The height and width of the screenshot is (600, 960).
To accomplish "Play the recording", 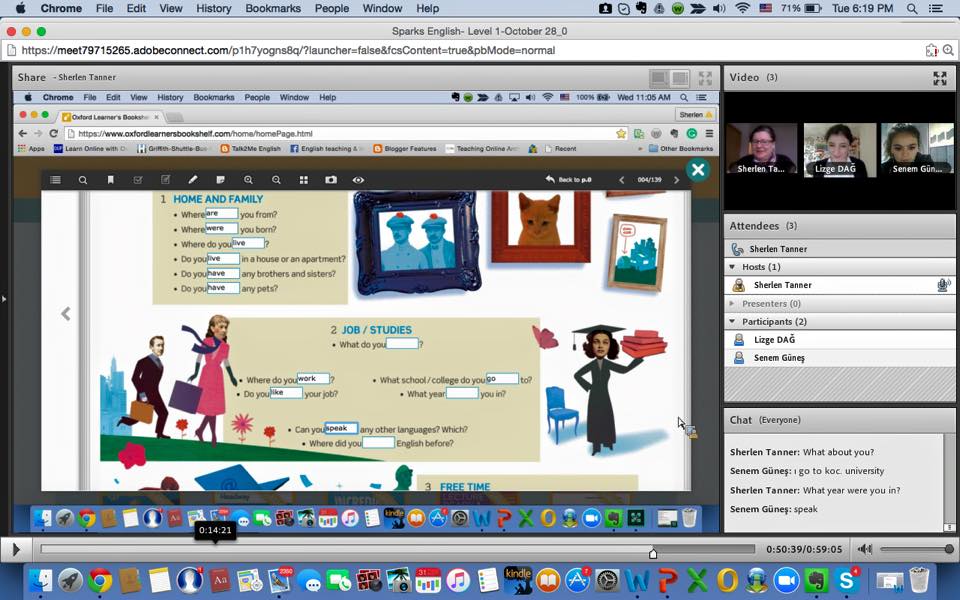I will (x=16, y=549).
